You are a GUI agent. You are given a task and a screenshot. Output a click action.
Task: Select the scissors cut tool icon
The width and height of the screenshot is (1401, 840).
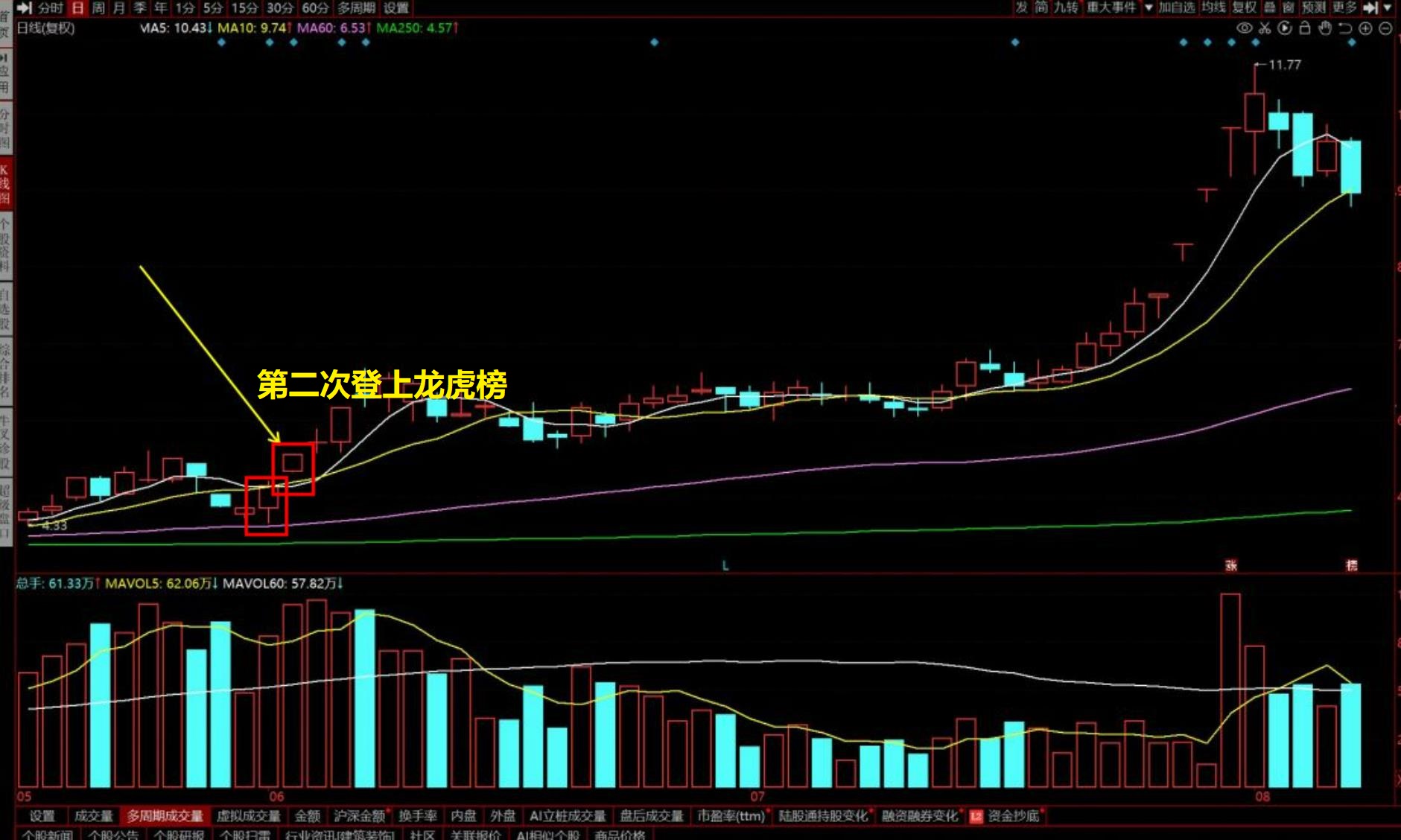1264,28
